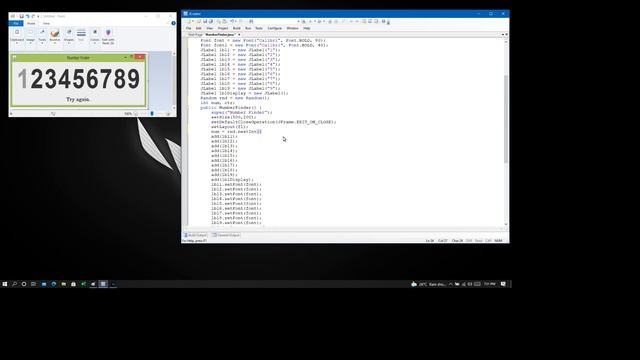Click the Paint zoom slider handle
Viewport: 640px width, 360px height.
[152, 113]
